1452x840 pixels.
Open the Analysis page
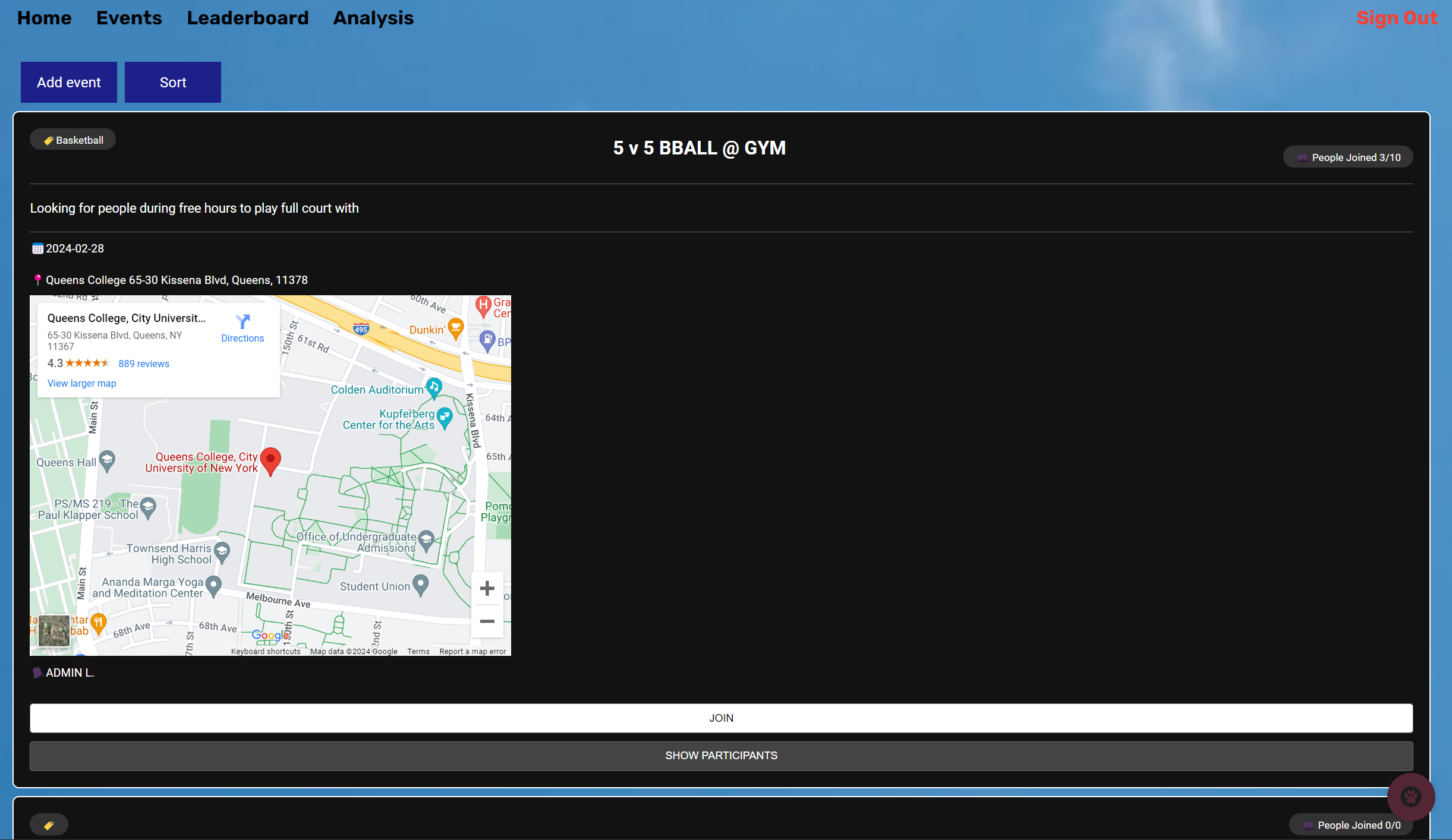pyautogui.click(x=373, y=18)
